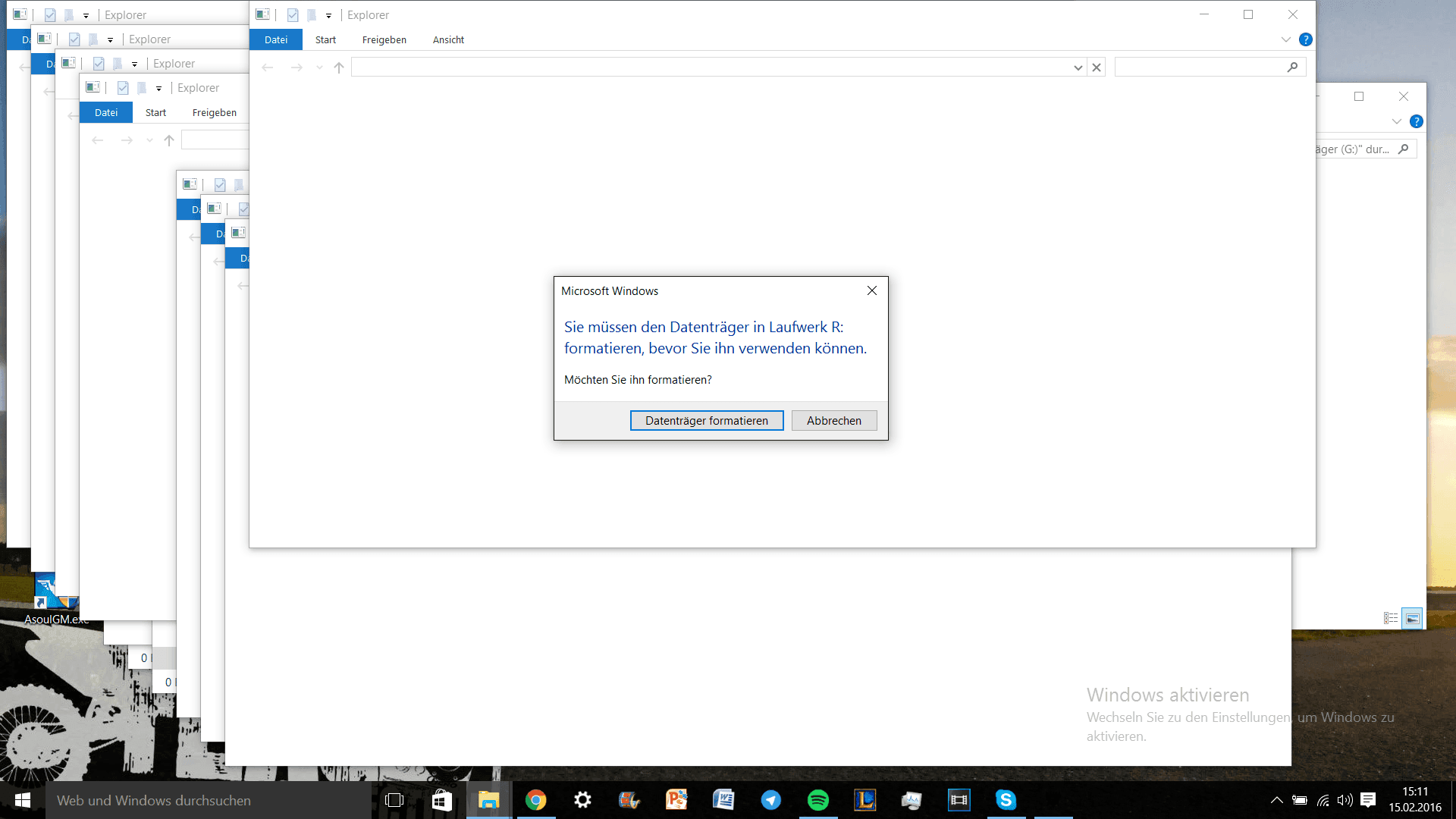Open Task View from the taskbar
The image size is (1456, 819).
[x=394, y=800]
